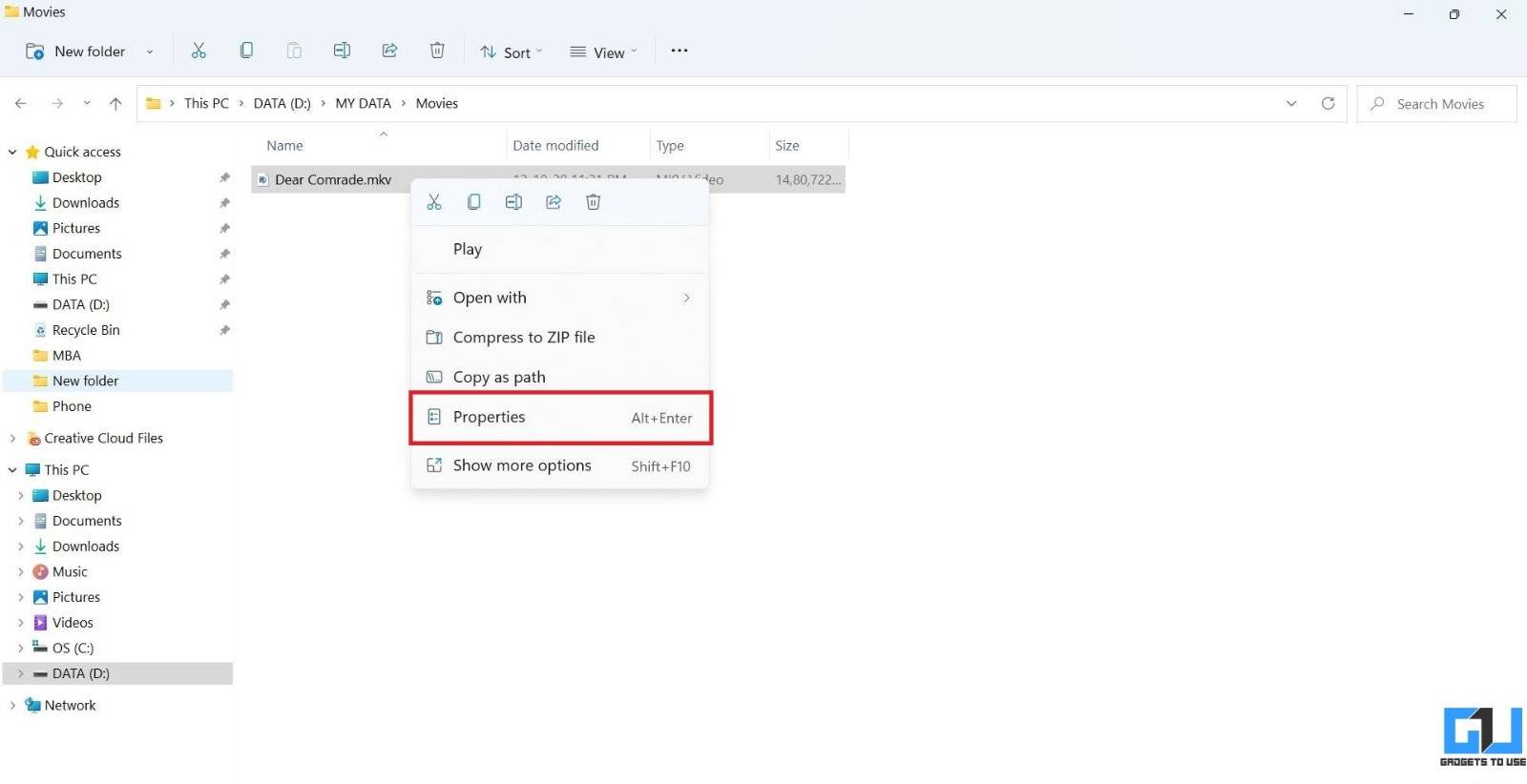Image resolution: width=1527 pixels, height=784 pixels.
Task: Select Copy as path
Action: [x=559, y=377]
